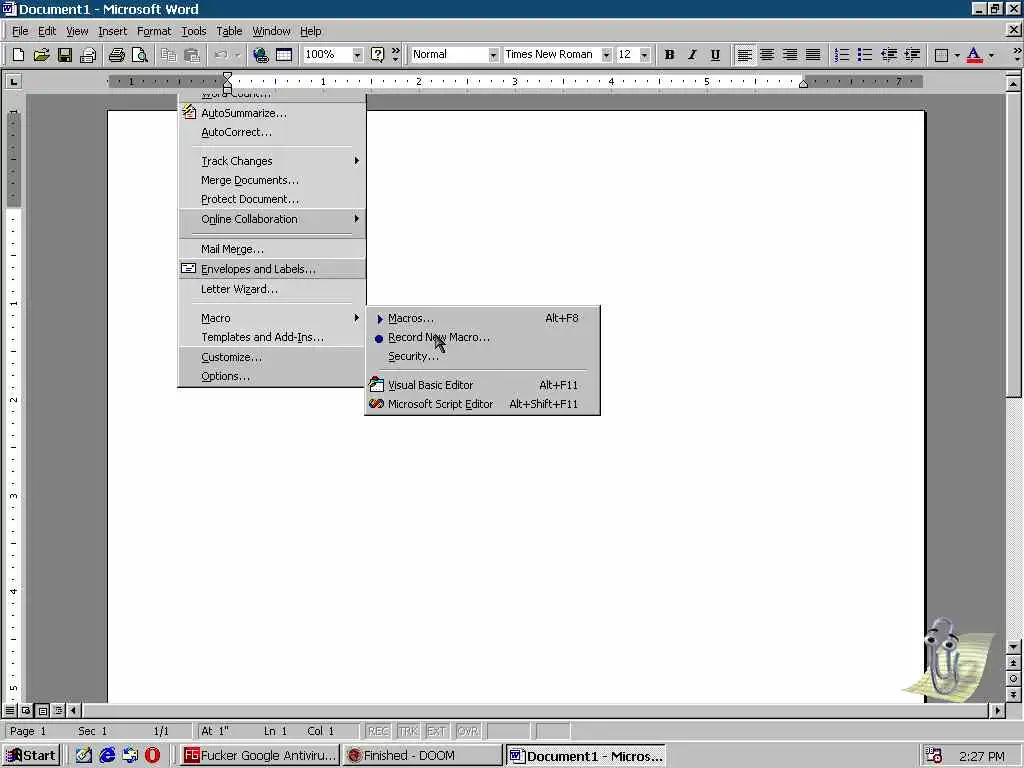
Task: Open an existing file via folder icon
Action: [41, 55]
